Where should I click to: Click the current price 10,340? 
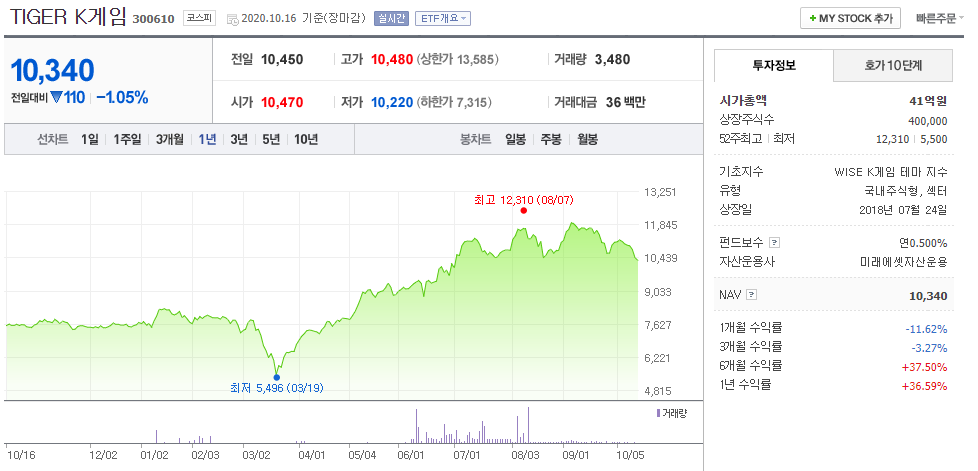point(52,70)
